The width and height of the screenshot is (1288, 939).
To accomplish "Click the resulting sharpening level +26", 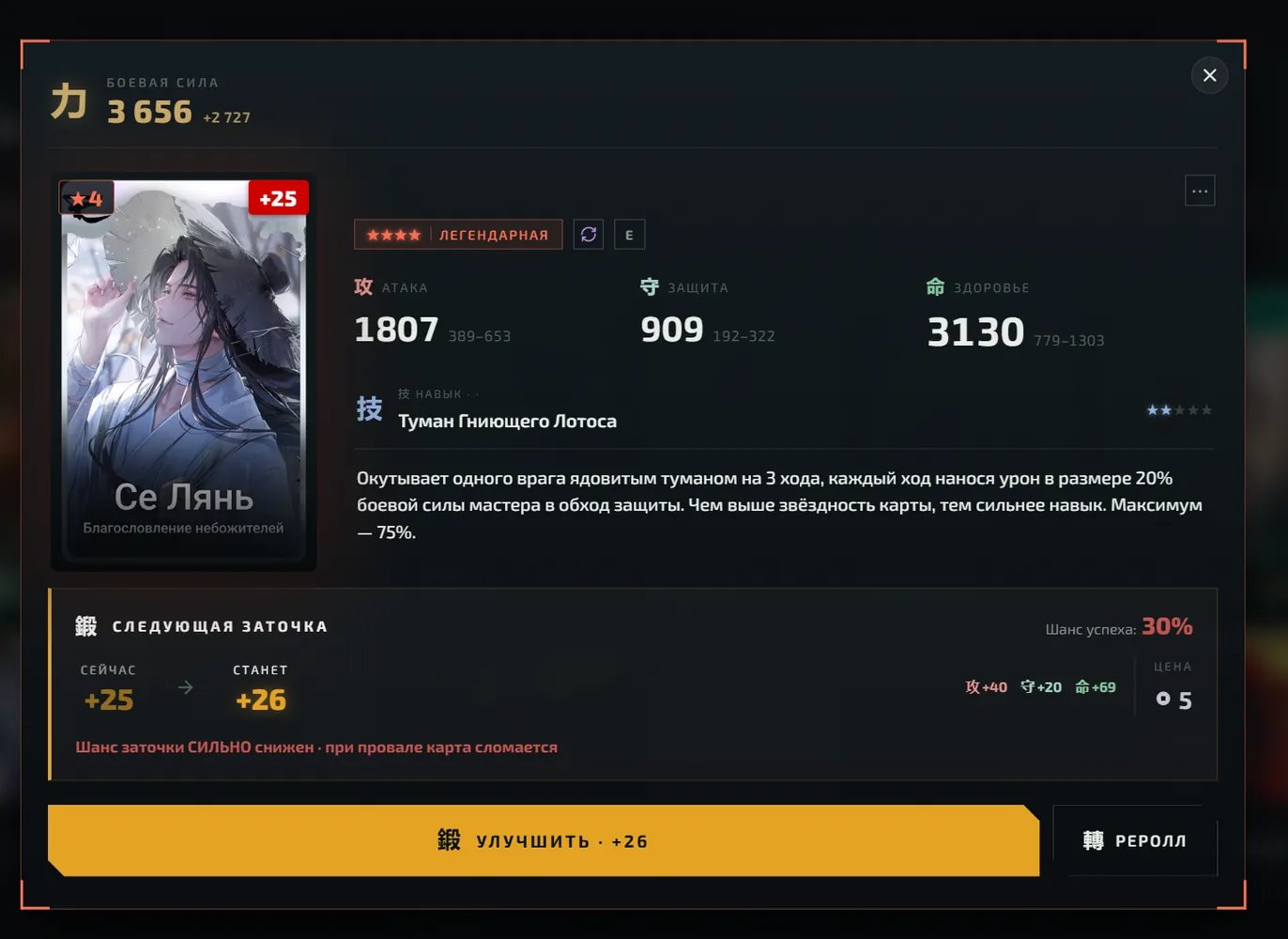I will click(261, 700).
